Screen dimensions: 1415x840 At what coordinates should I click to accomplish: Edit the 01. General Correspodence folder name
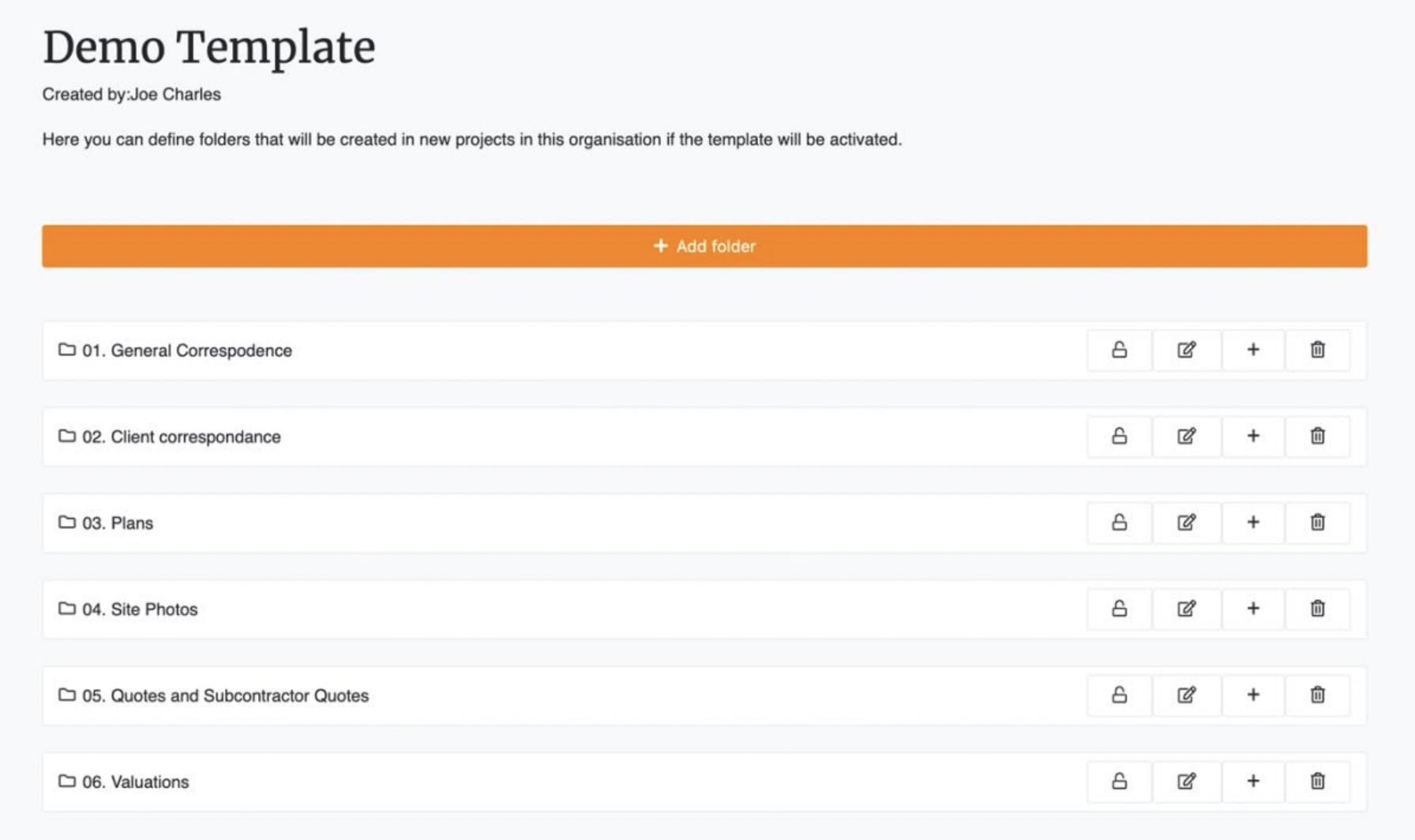point(1186,350)
